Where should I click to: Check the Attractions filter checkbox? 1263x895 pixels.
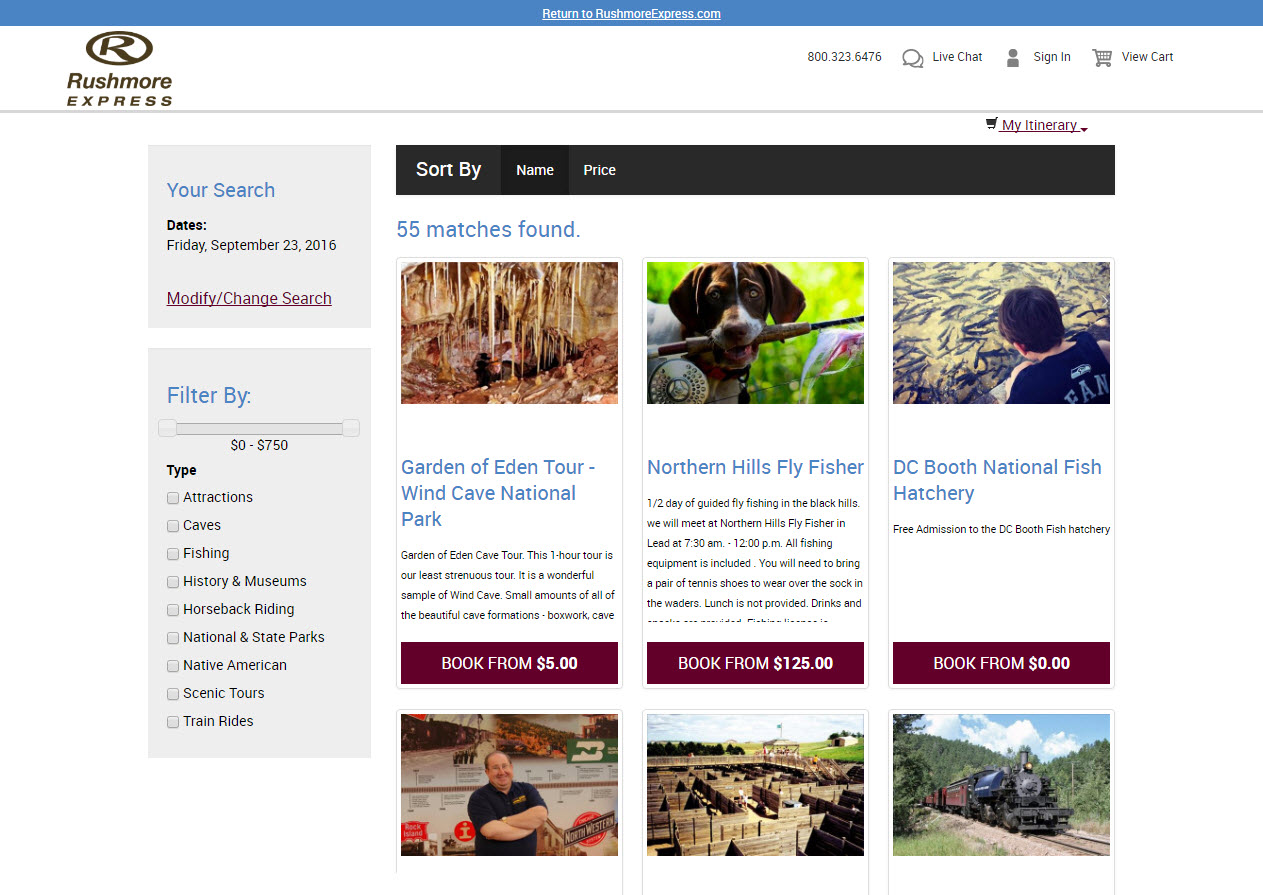pos(173,497)
